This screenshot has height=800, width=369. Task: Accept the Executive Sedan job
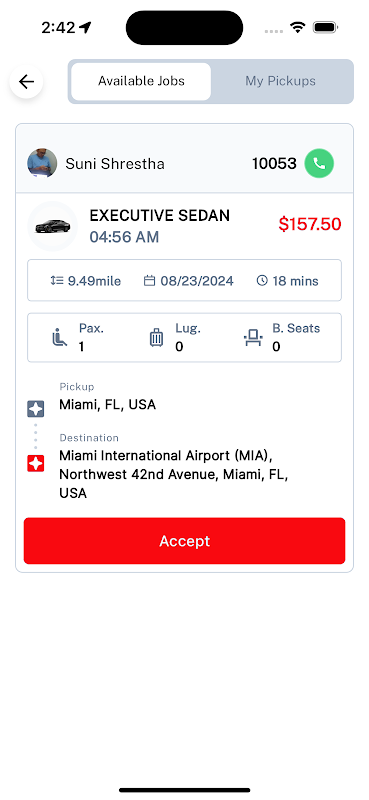coord(184,541)
